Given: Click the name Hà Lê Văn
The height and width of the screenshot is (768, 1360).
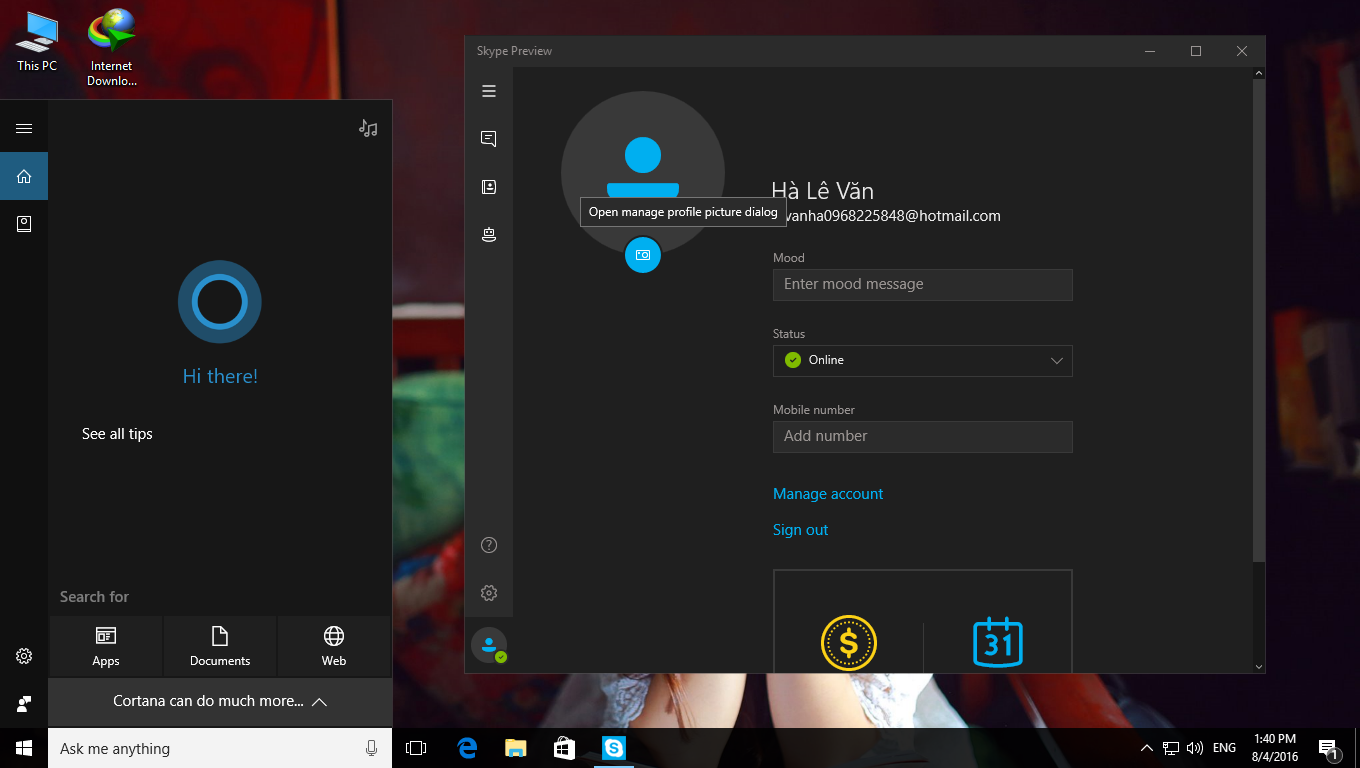Looking at the screenshot, I should coord(823,191).
